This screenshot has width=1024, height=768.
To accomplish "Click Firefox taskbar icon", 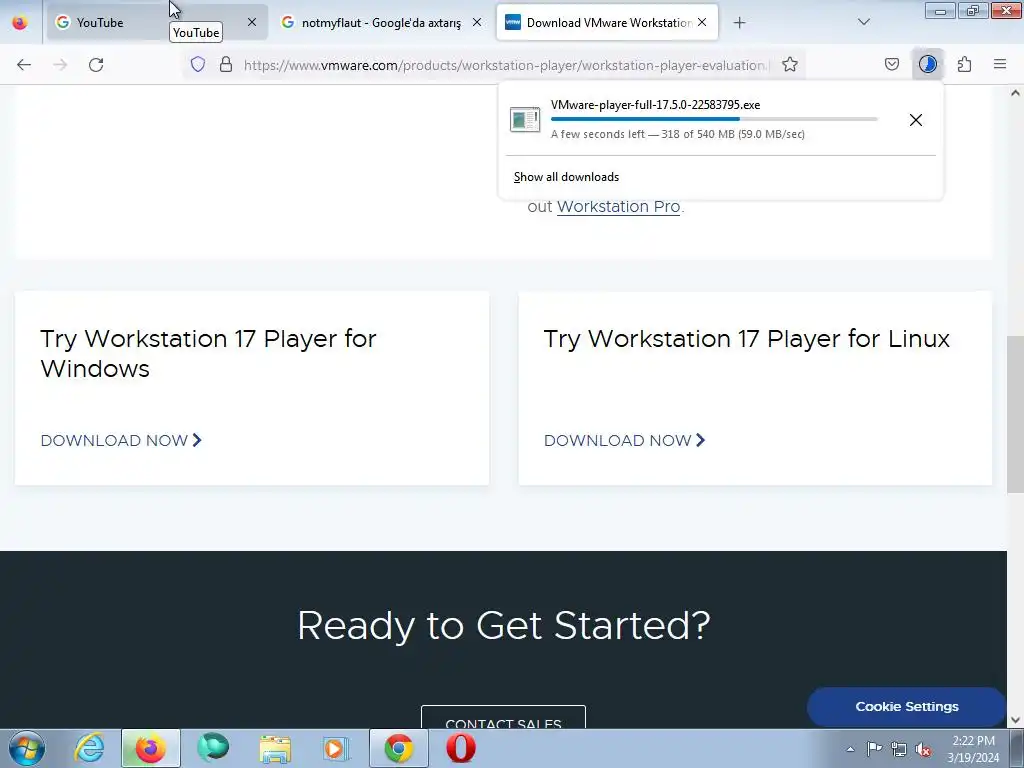I will [150, 748].
